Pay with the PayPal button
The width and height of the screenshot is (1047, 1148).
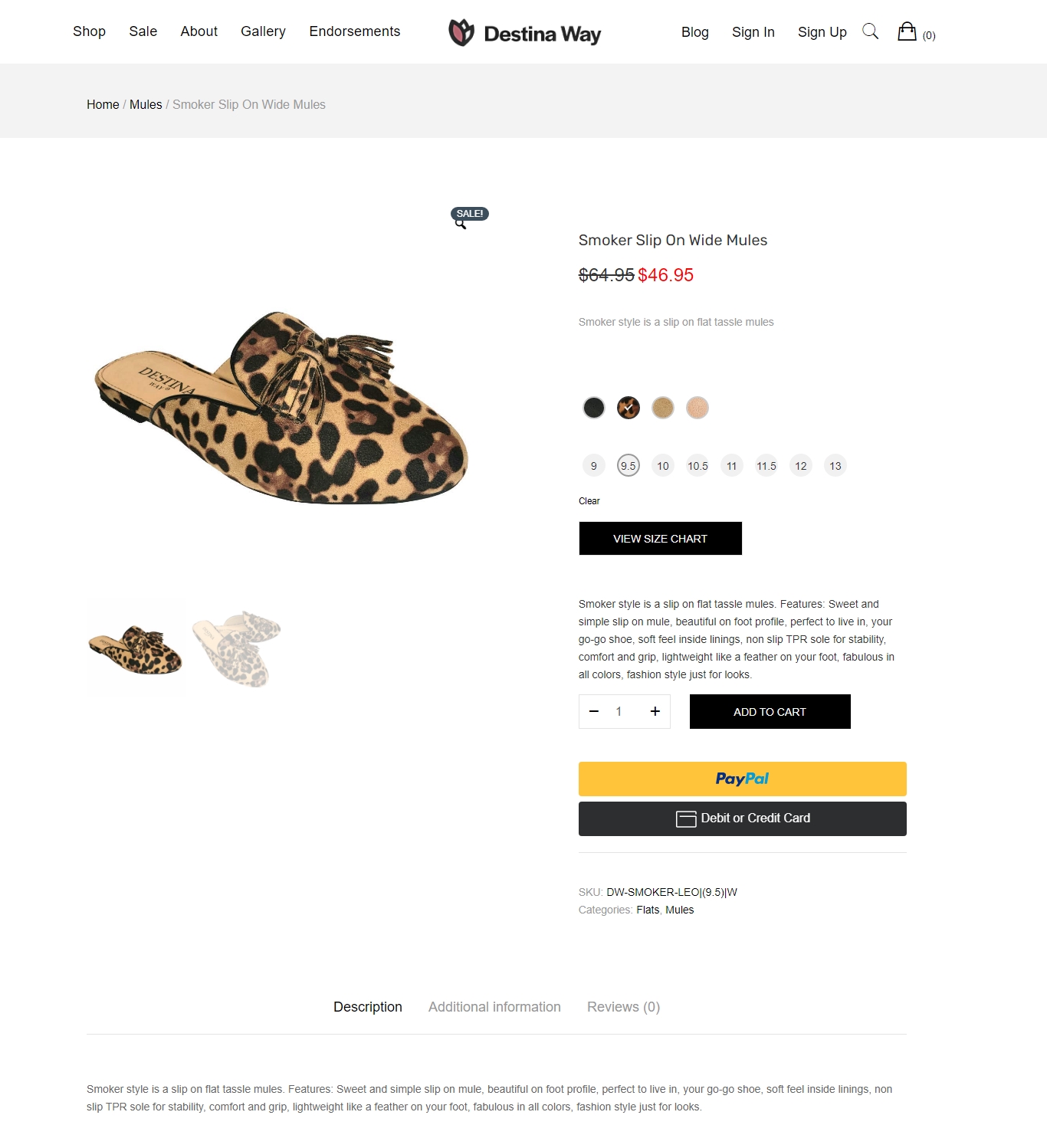742,779
